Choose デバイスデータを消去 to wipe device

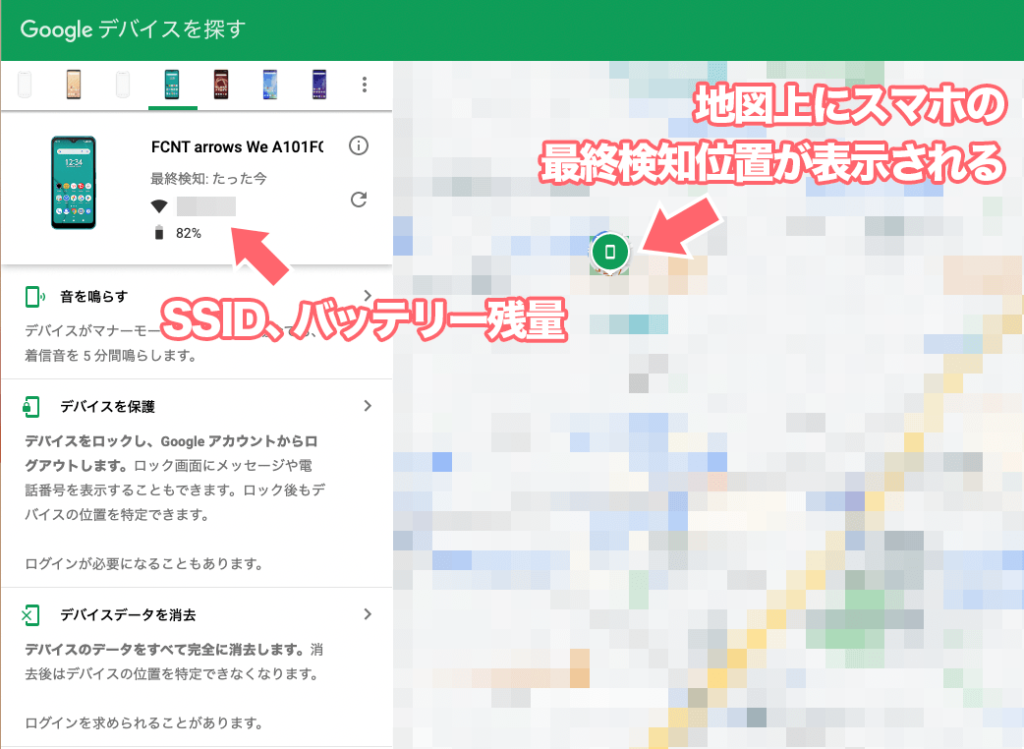128,615
